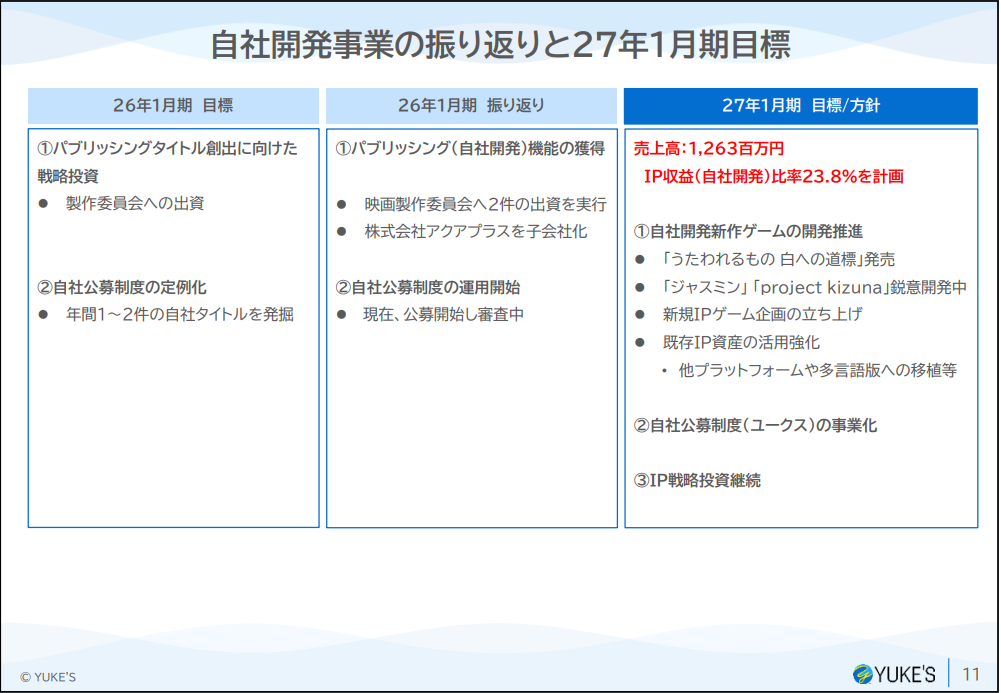Screen dimensions: 1001x693
Task: Click the red IP収益 比率23.8% line
Action: click(773, 177)
